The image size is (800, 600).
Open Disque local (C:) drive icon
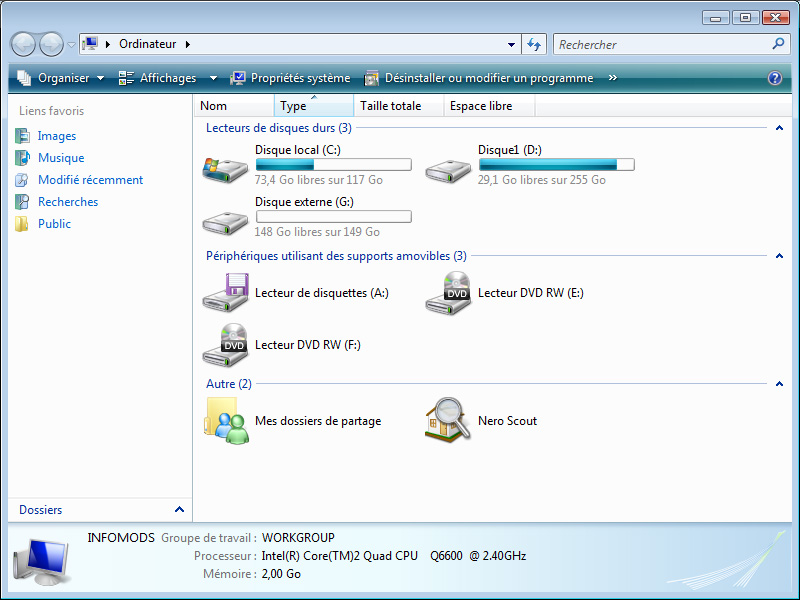click(225, 170)
